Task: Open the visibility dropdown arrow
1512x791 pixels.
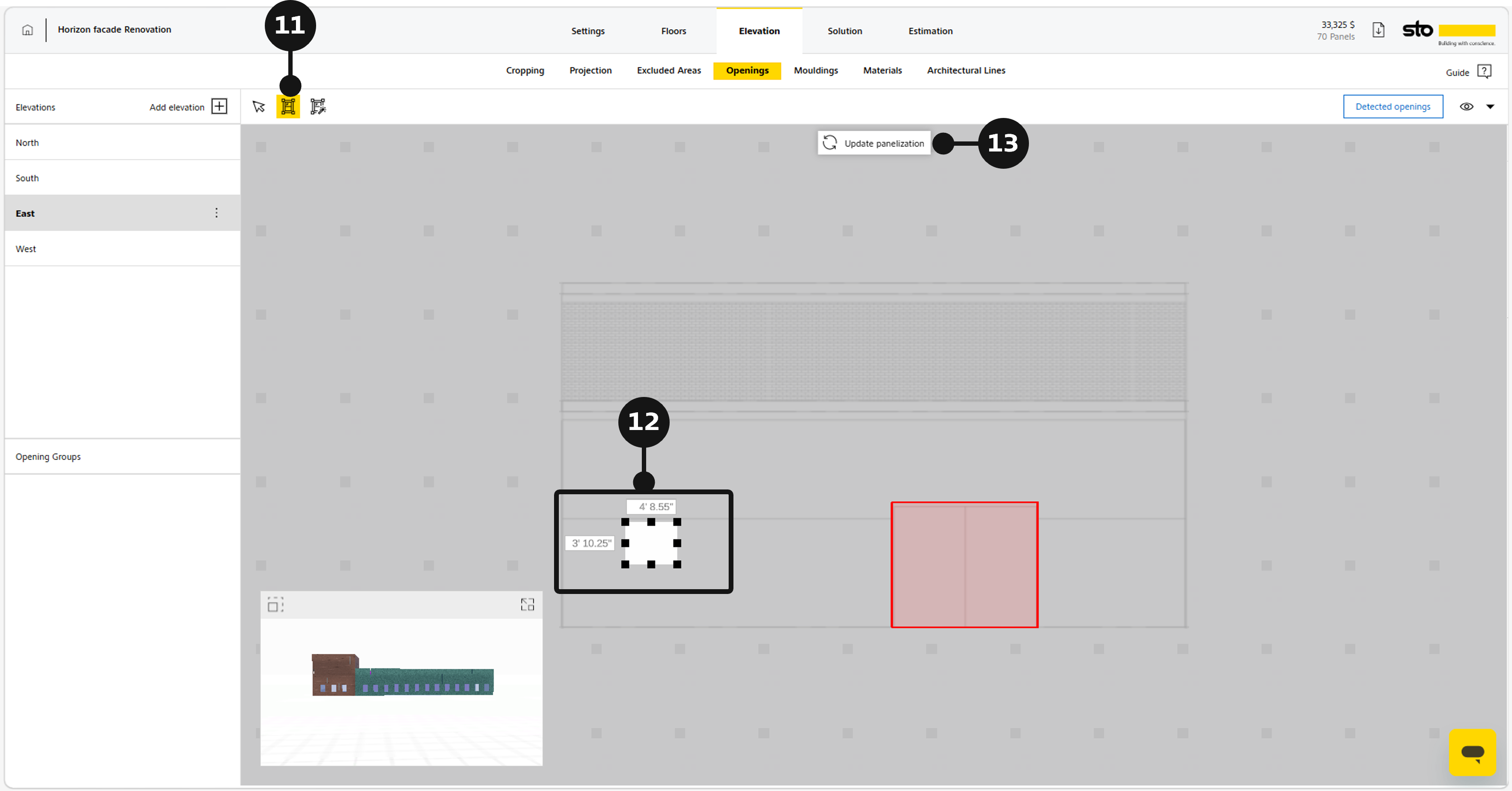Action: tap(1490, 107)
